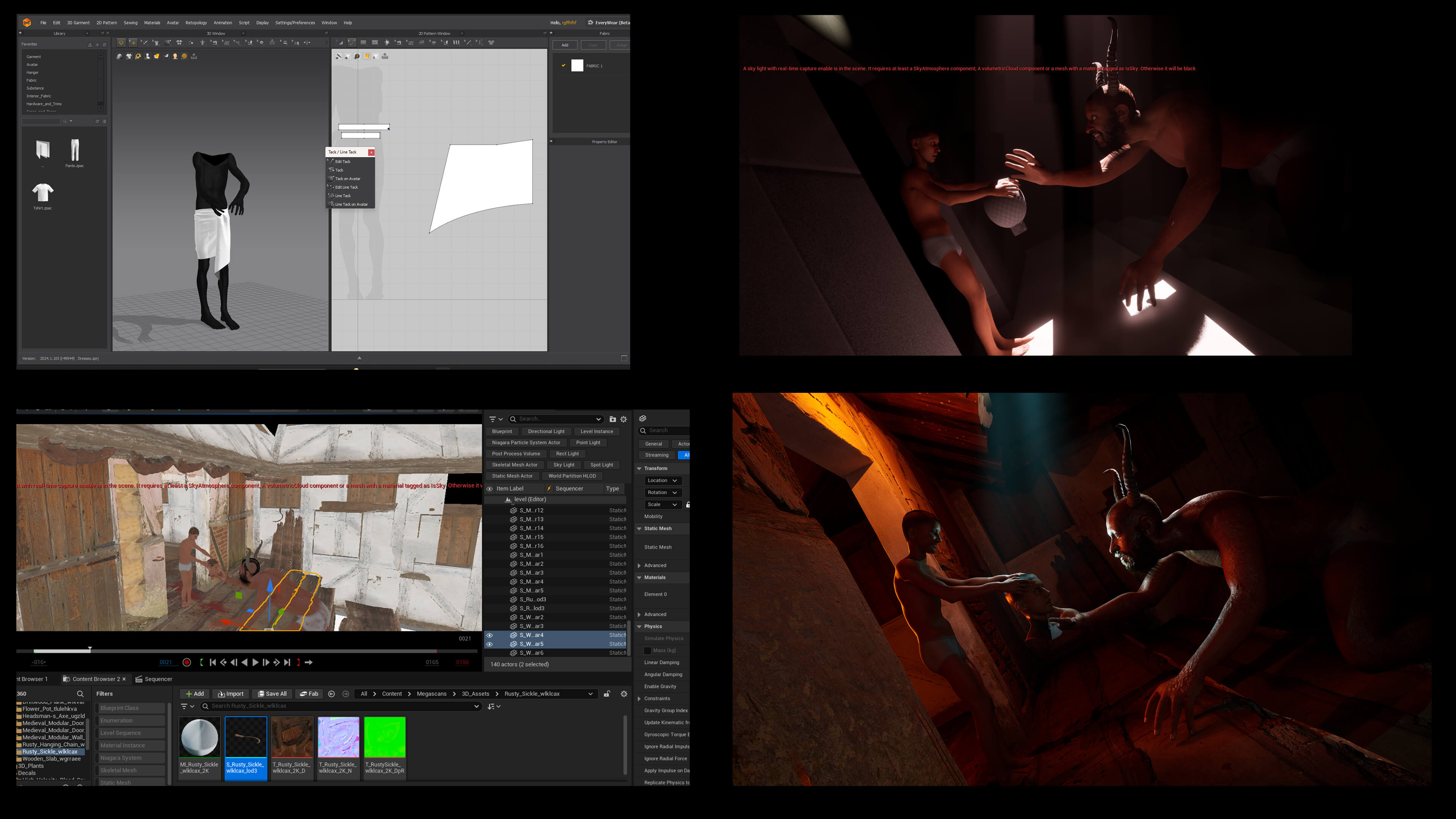Click the white FABRIC 1 color swatch
This screenshot has width=1456, height=819.
pyautogui.click(x=577, y=66)
